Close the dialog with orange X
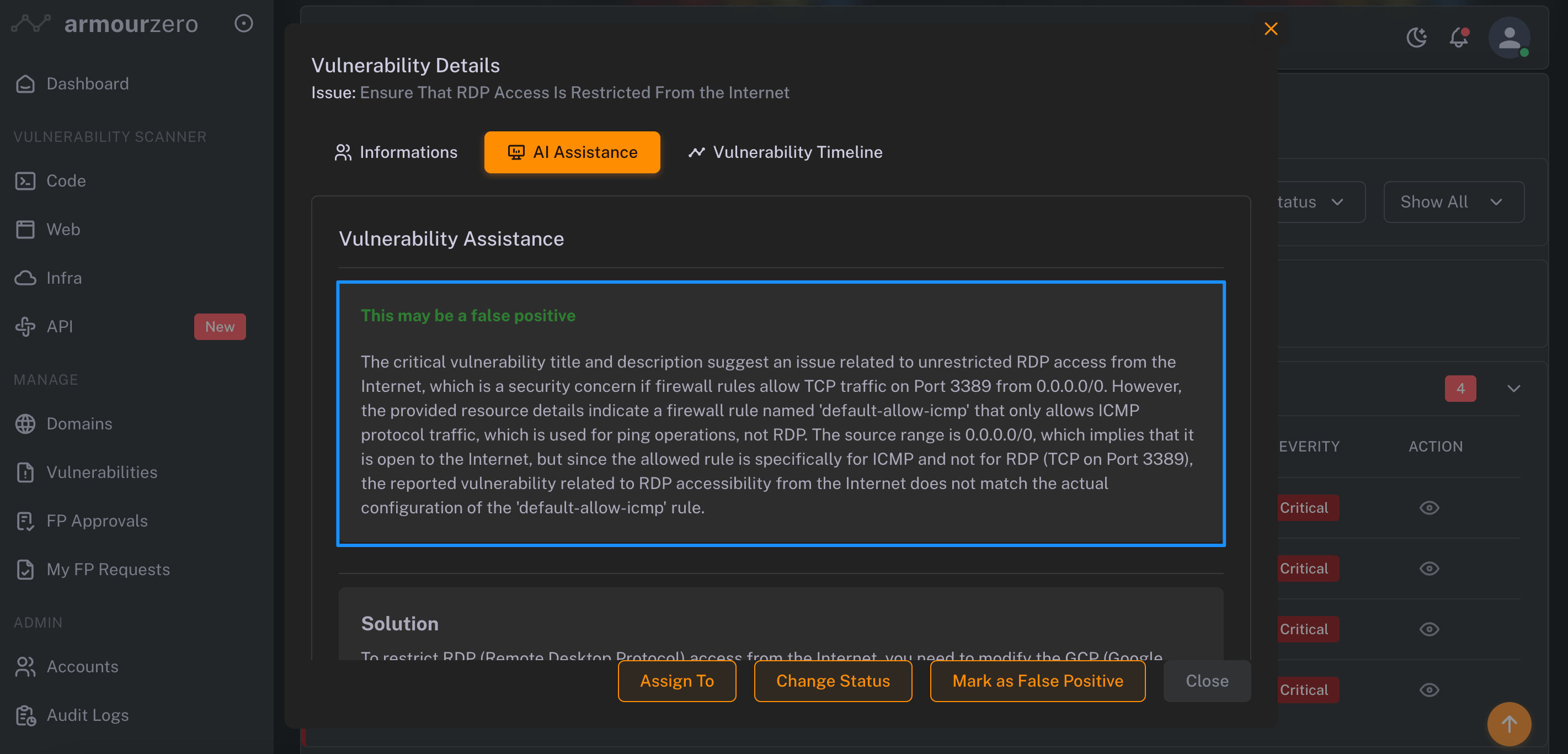 [x=1271, y=29]
